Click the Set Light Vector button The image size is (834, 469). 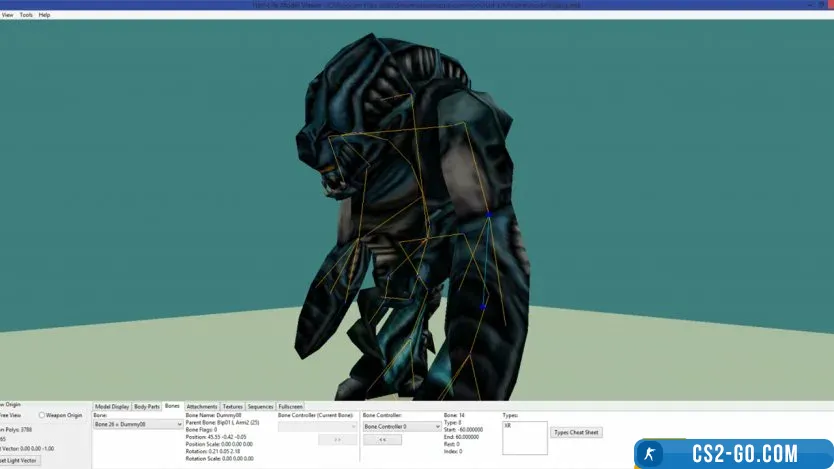click(18, 460)
